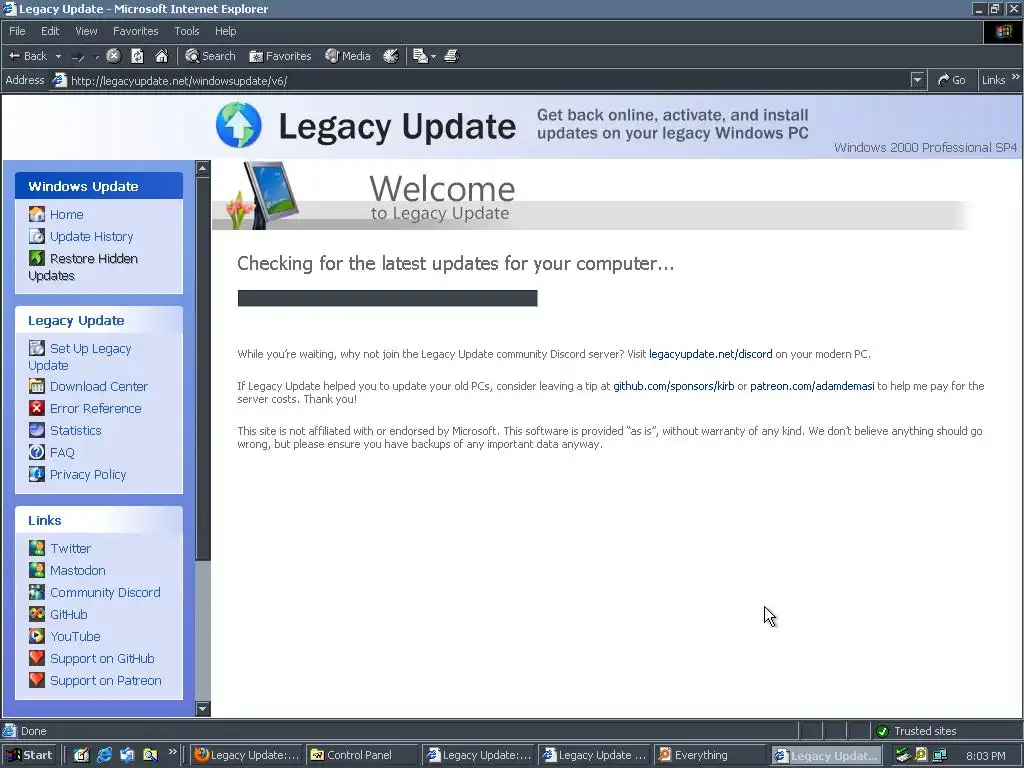Click the Error Reference red X icon
The image size is (1024, 768).
point(37,408)
